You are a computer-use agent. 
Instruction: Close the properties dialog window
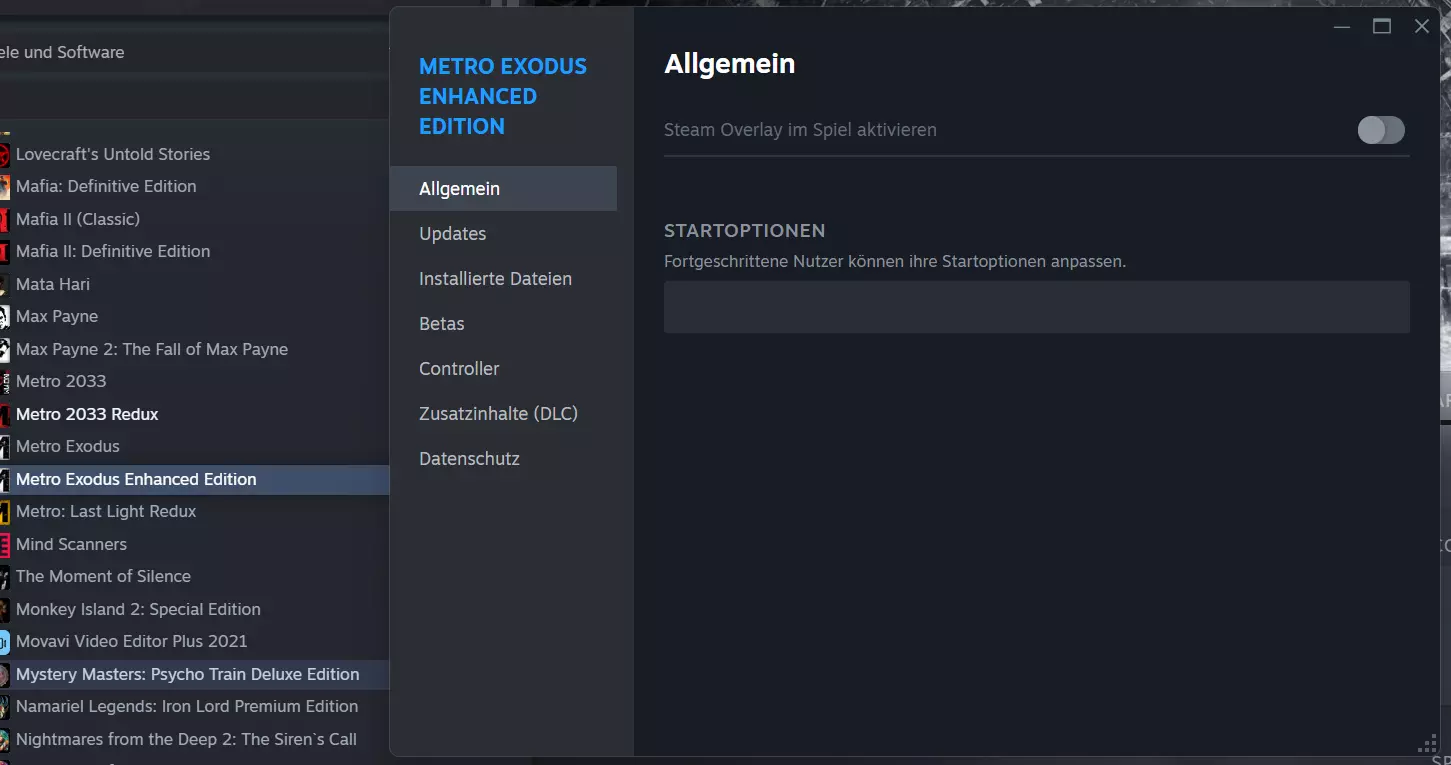pyautogui.click(x=1422, y=27)
